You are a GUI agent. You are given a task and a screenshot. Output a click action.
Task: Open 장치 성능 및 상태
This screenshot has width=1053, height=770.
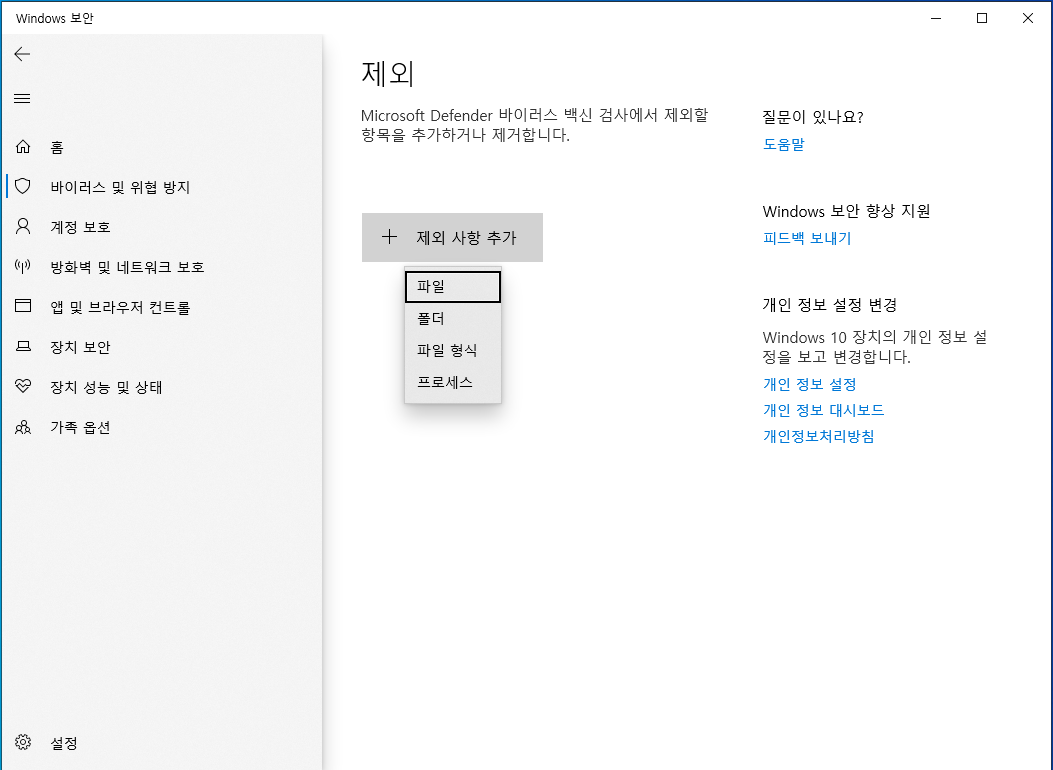pyautogui.click(x=106, y=387)
